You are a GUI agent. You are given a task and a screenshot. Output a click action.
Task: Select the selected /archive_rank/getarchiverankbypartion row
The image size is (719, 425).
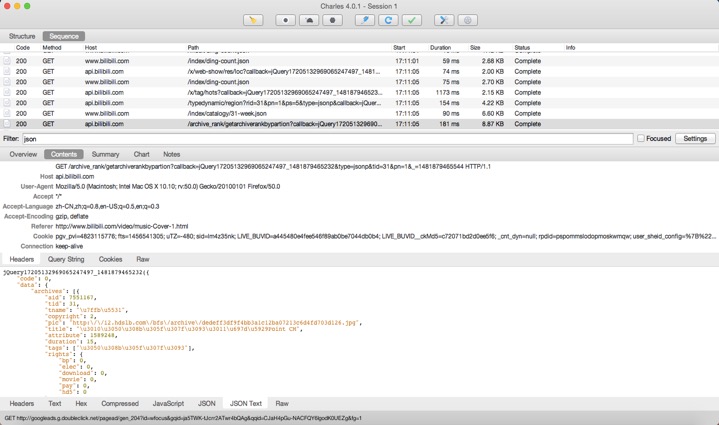[360, 124]
